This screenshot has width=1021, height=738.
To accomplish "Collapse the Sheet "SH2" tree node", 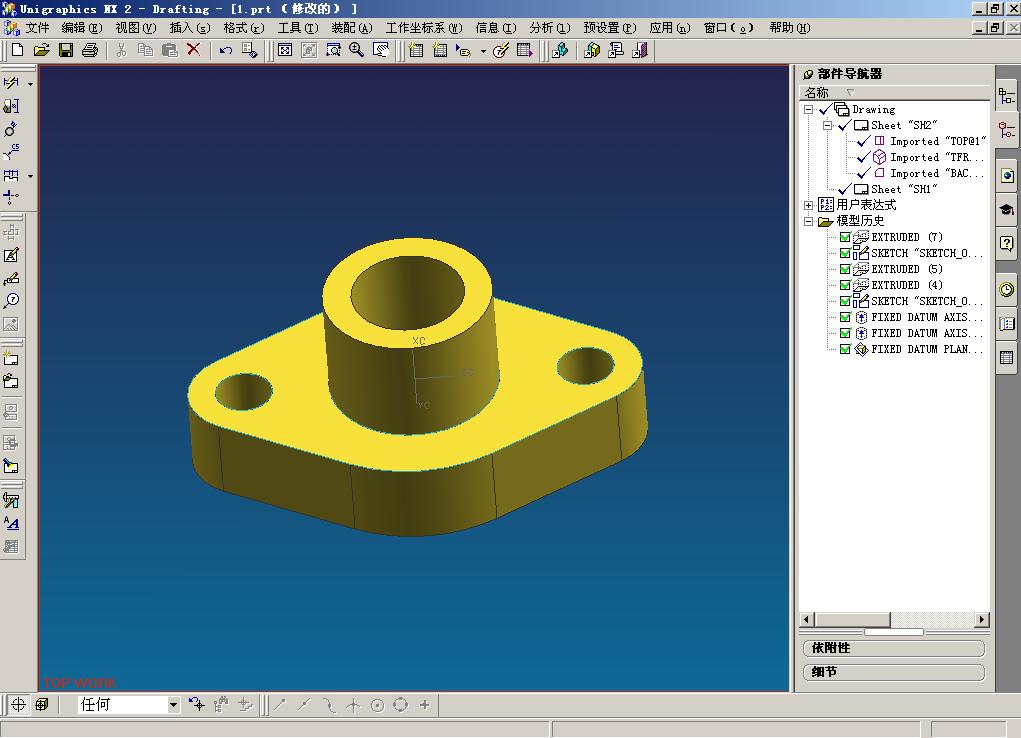I will click(x=827, y=125).
